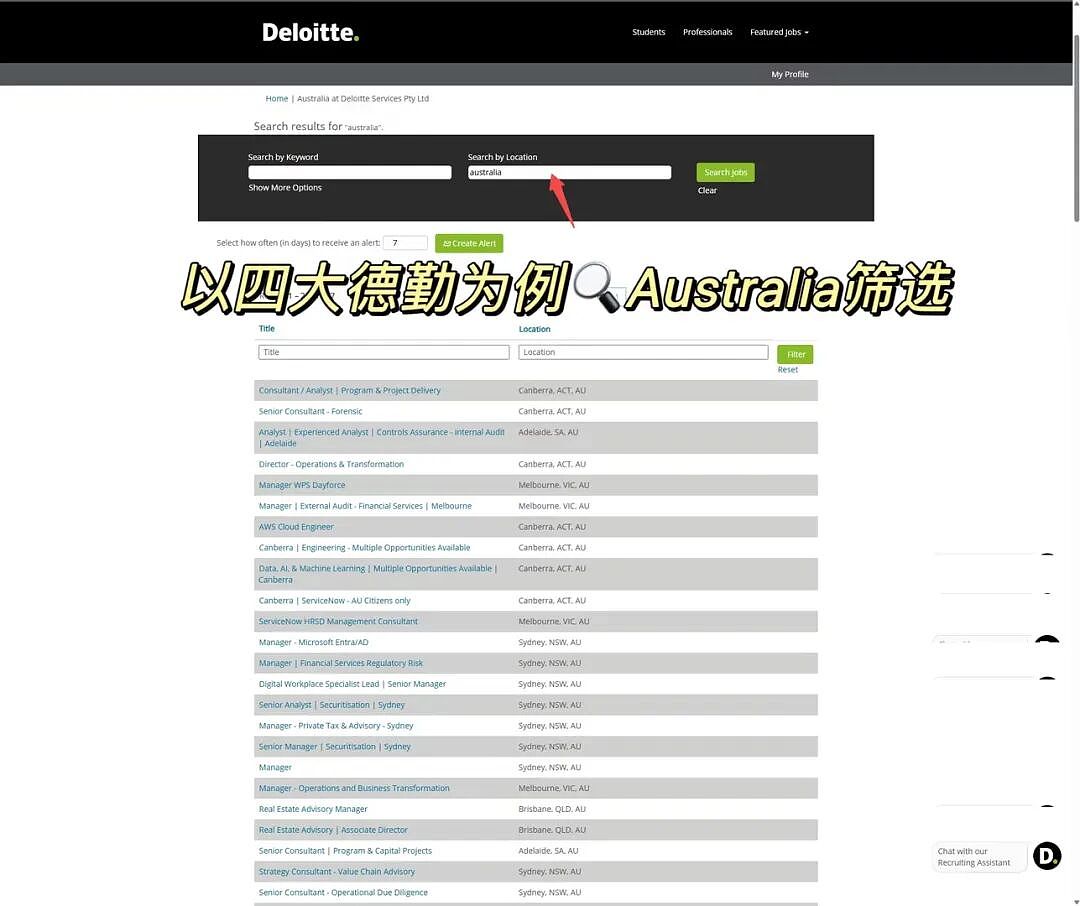The image size is (1080, 906).
Task: Open Senior Manager Securitisation Sydney job
Action: (334, 747)
